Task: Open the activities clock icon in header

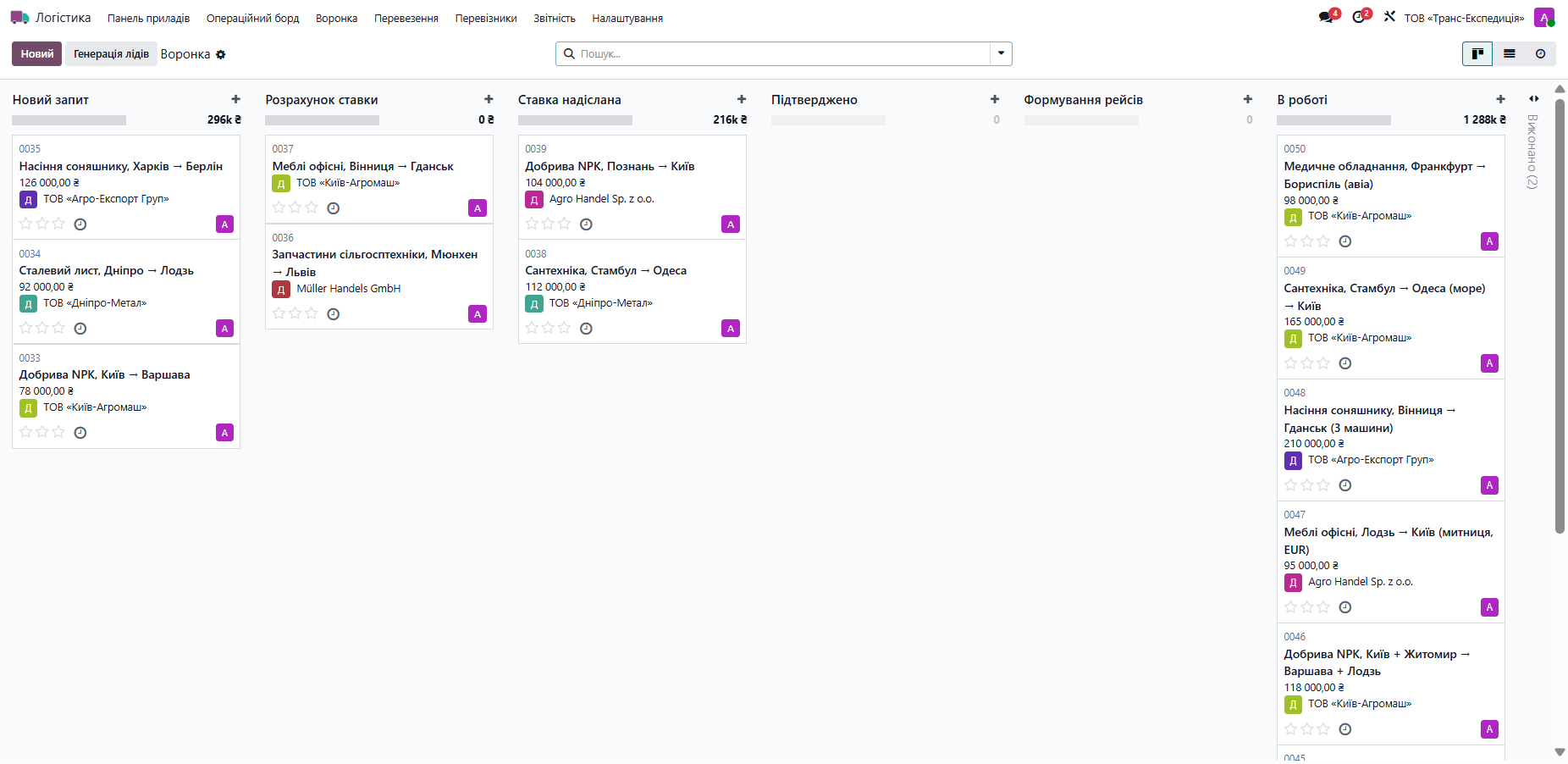Action: tap(1359, 18)
